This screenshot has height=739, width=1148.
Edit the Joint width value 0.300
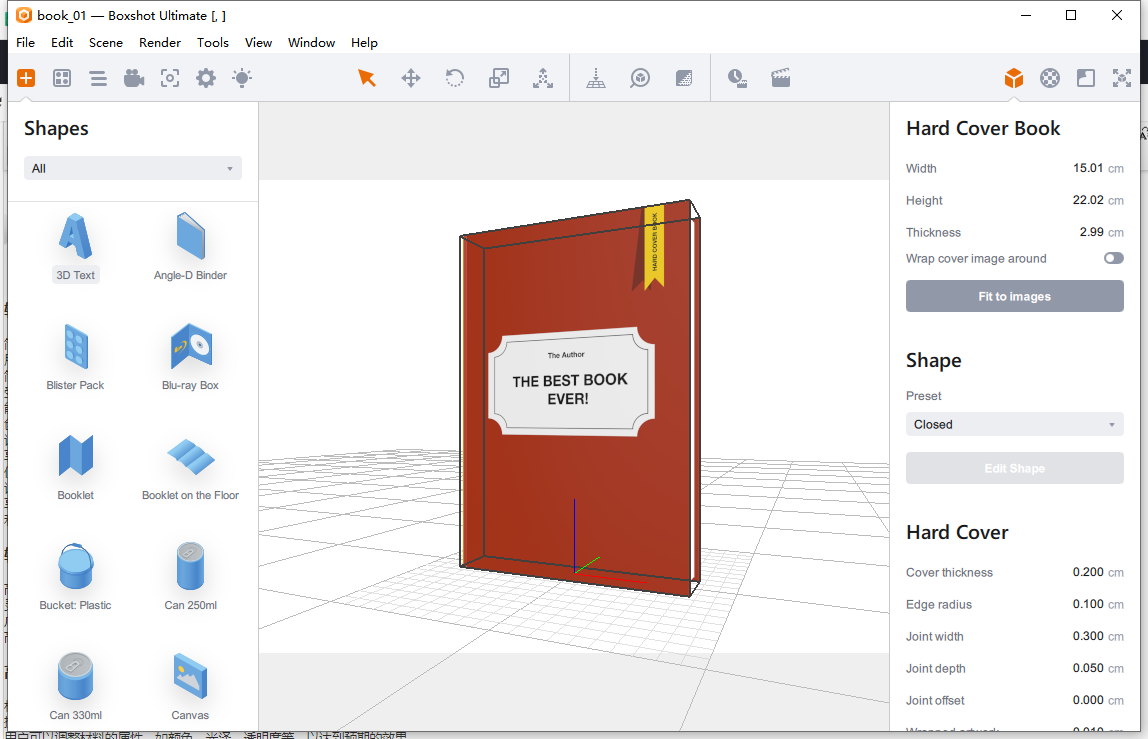coord(1088,636)
